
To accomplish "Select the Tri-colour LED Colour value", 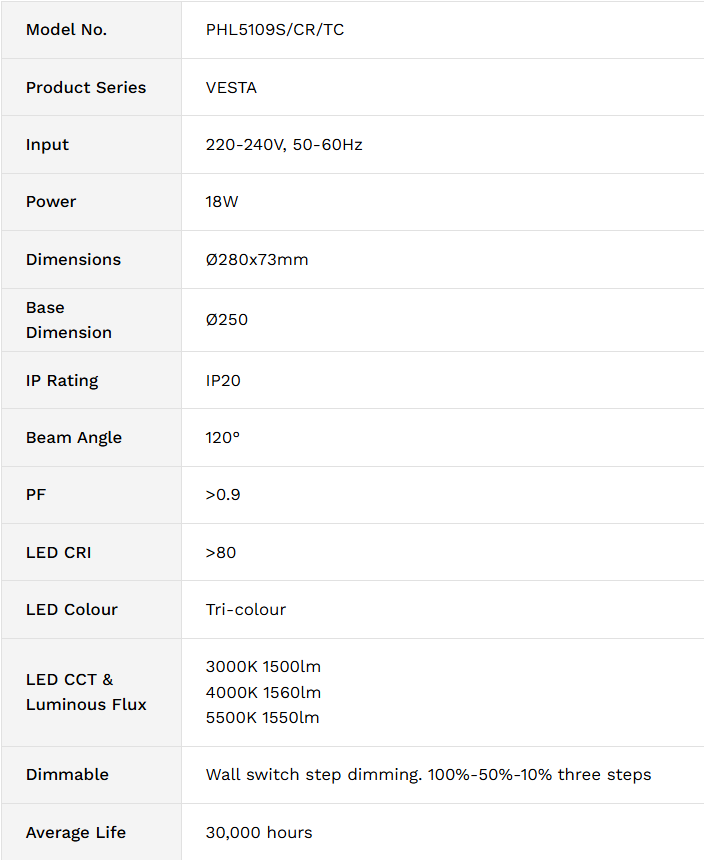I will (x=246, y=609).
